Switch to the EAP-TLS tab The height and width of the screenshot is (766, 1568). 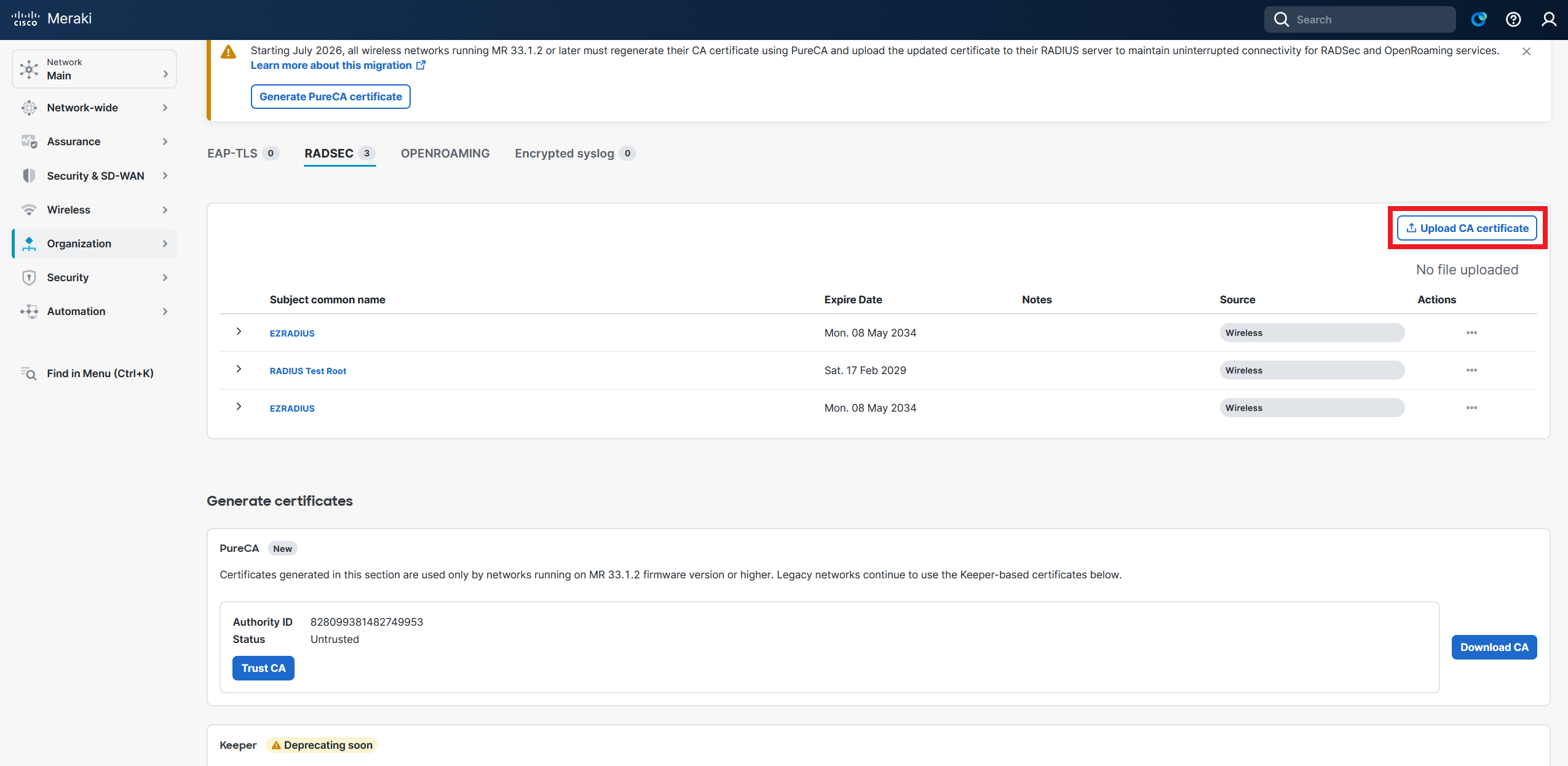coord(243,153)
